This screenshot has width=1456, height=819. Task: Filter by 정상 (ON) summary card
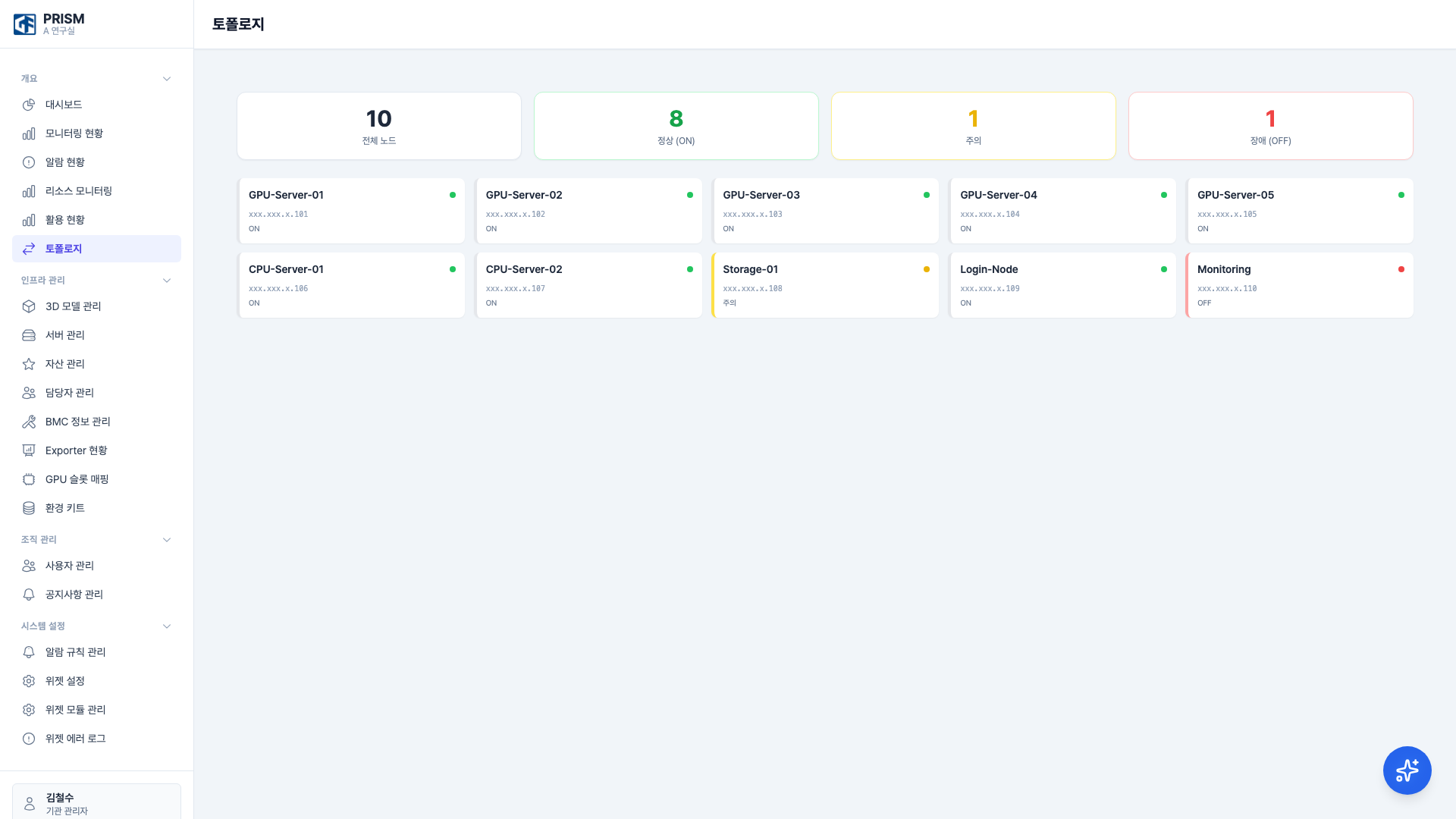676,126
